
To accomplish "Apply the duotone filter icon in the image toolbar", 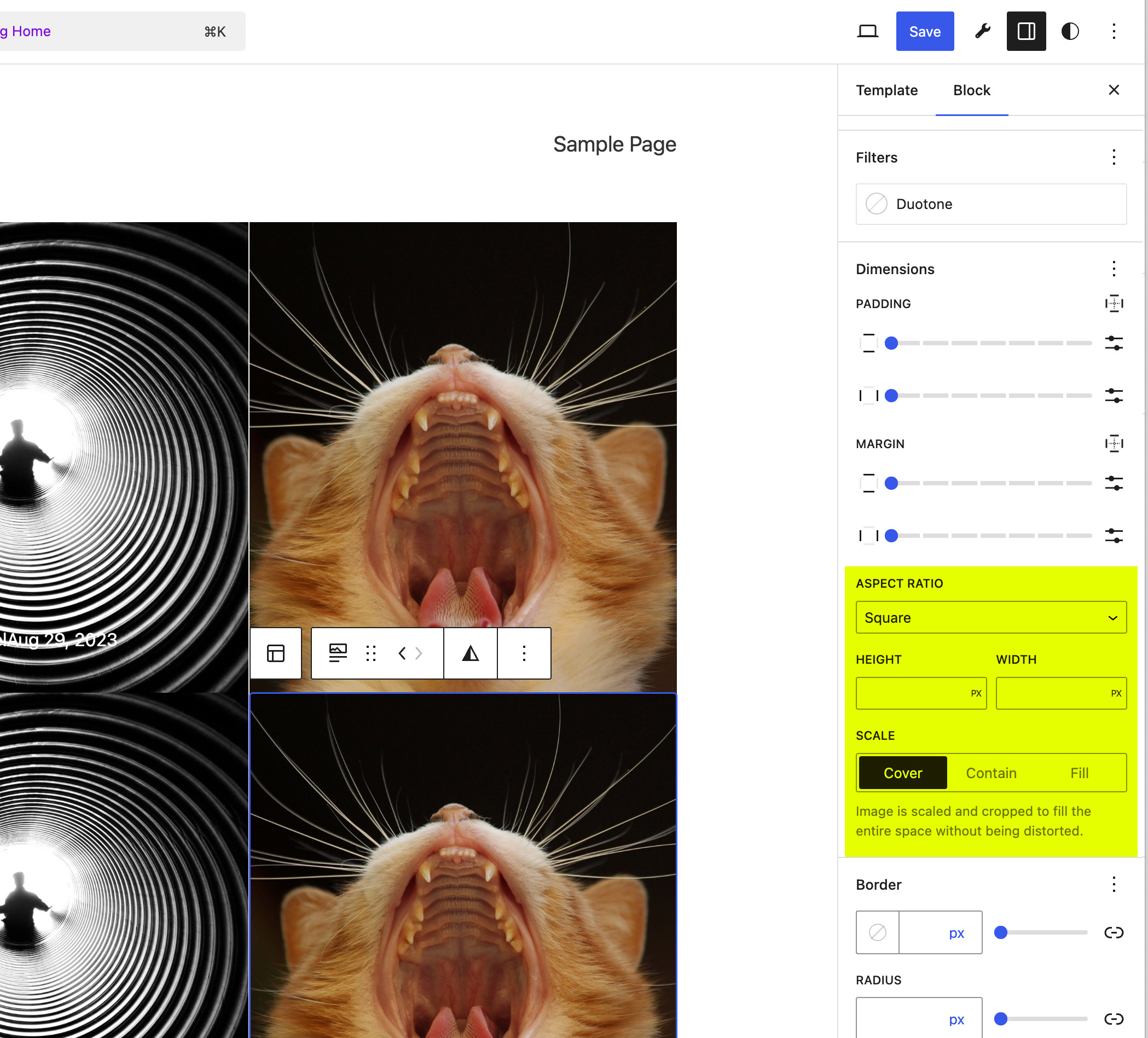I will click(470, 654).
